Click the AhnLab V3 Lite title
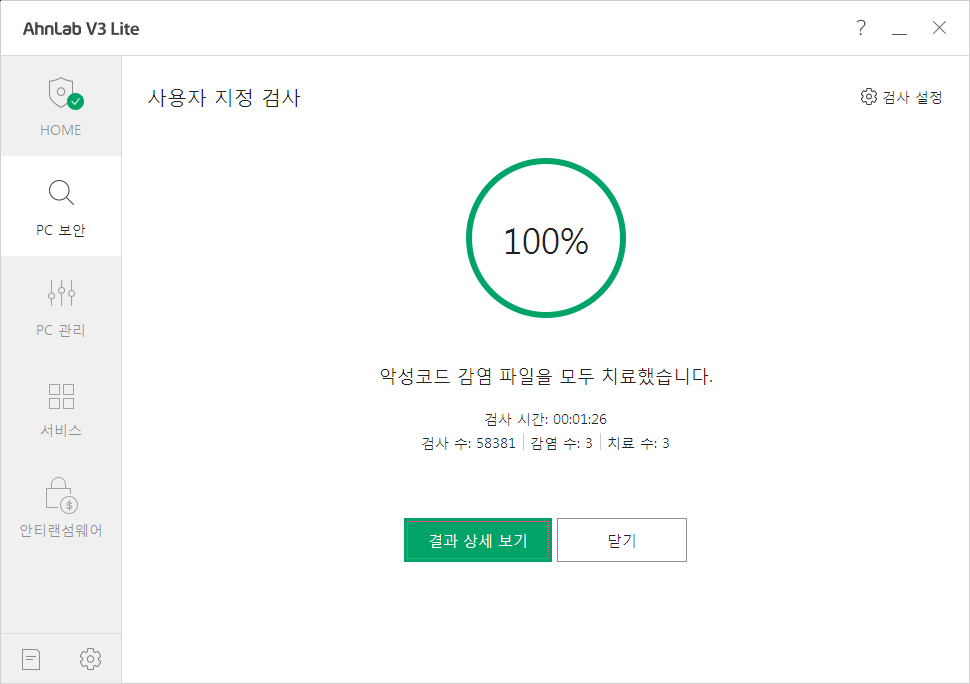 pyautogui.click(x=81, y=28)
